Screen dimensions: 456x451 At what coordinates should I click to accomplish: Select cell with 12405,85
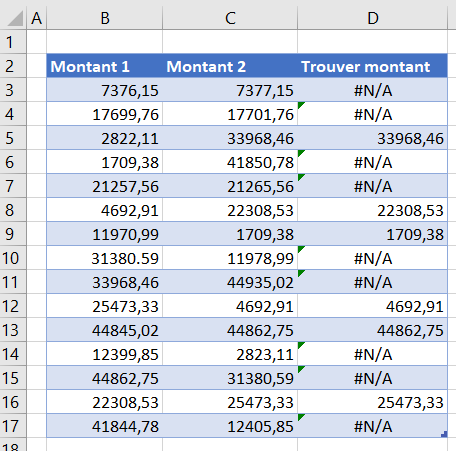[x=230, y=426]
